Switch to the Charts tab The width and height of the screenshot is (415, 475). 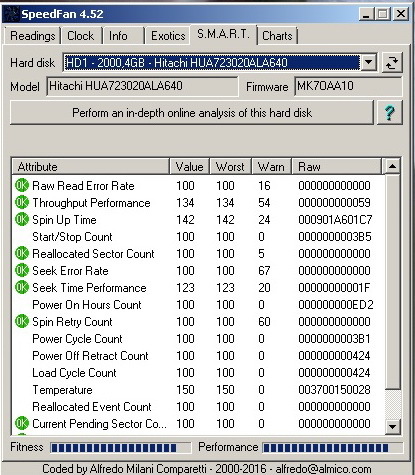(277, 36)
